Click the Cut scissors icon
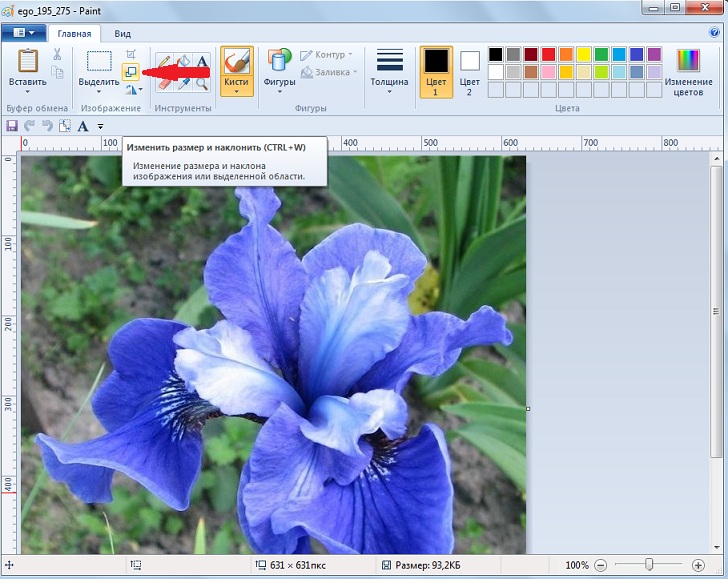 pyautogui.click(x=58, y=54)
